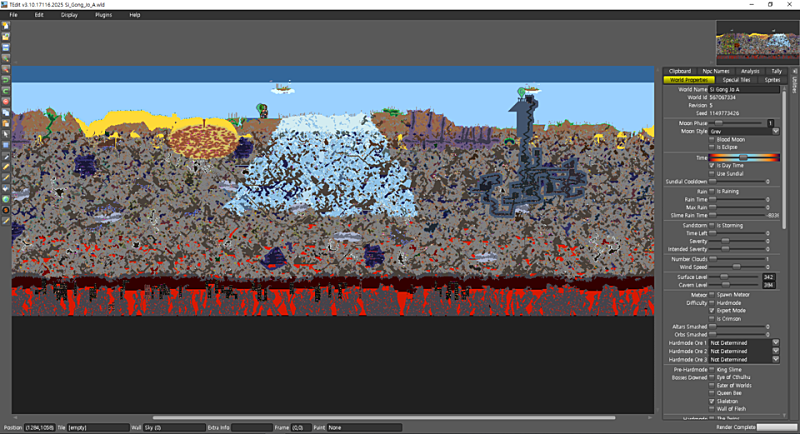Select the Arrow pointer tool
The width and height of the screenshot is (800, 434).
(6, 134)
